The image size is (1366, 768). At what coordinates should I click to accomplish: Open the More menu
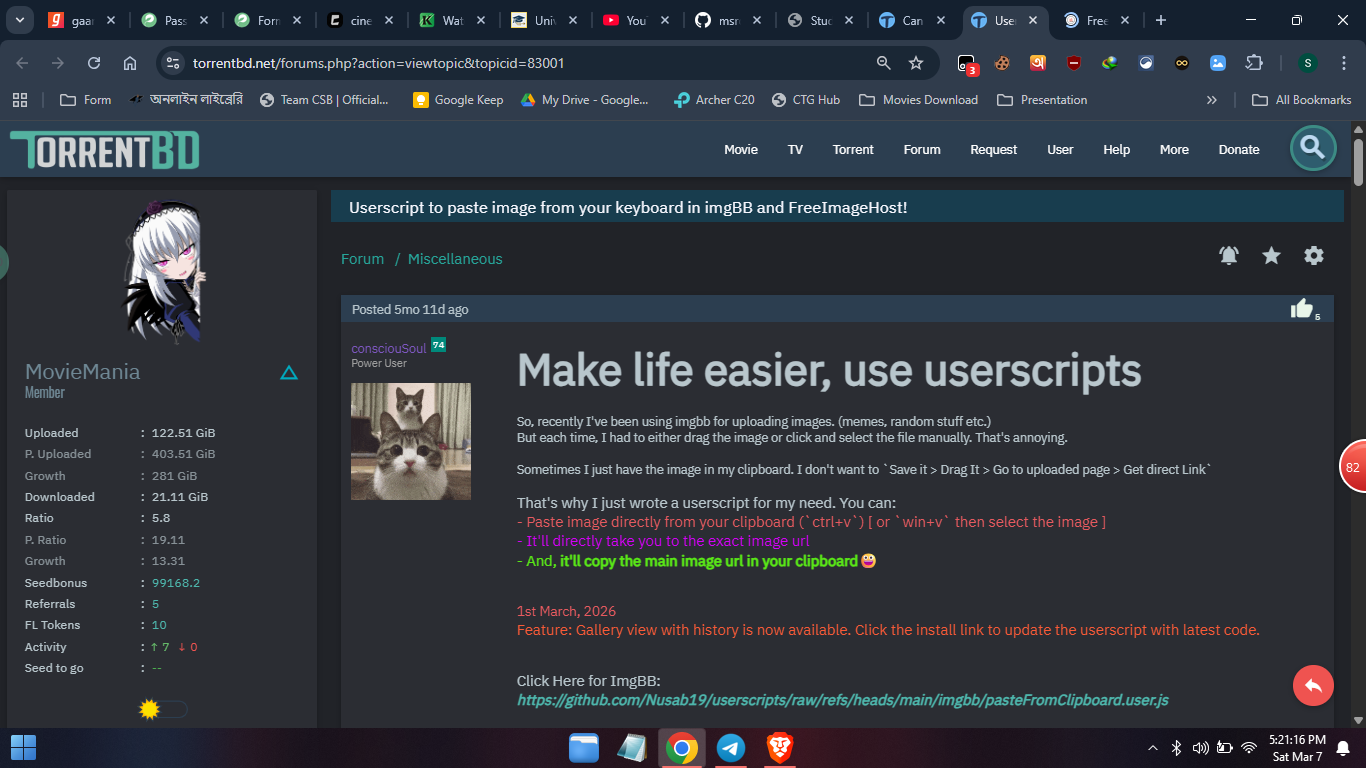click(x=1174, y=150)
